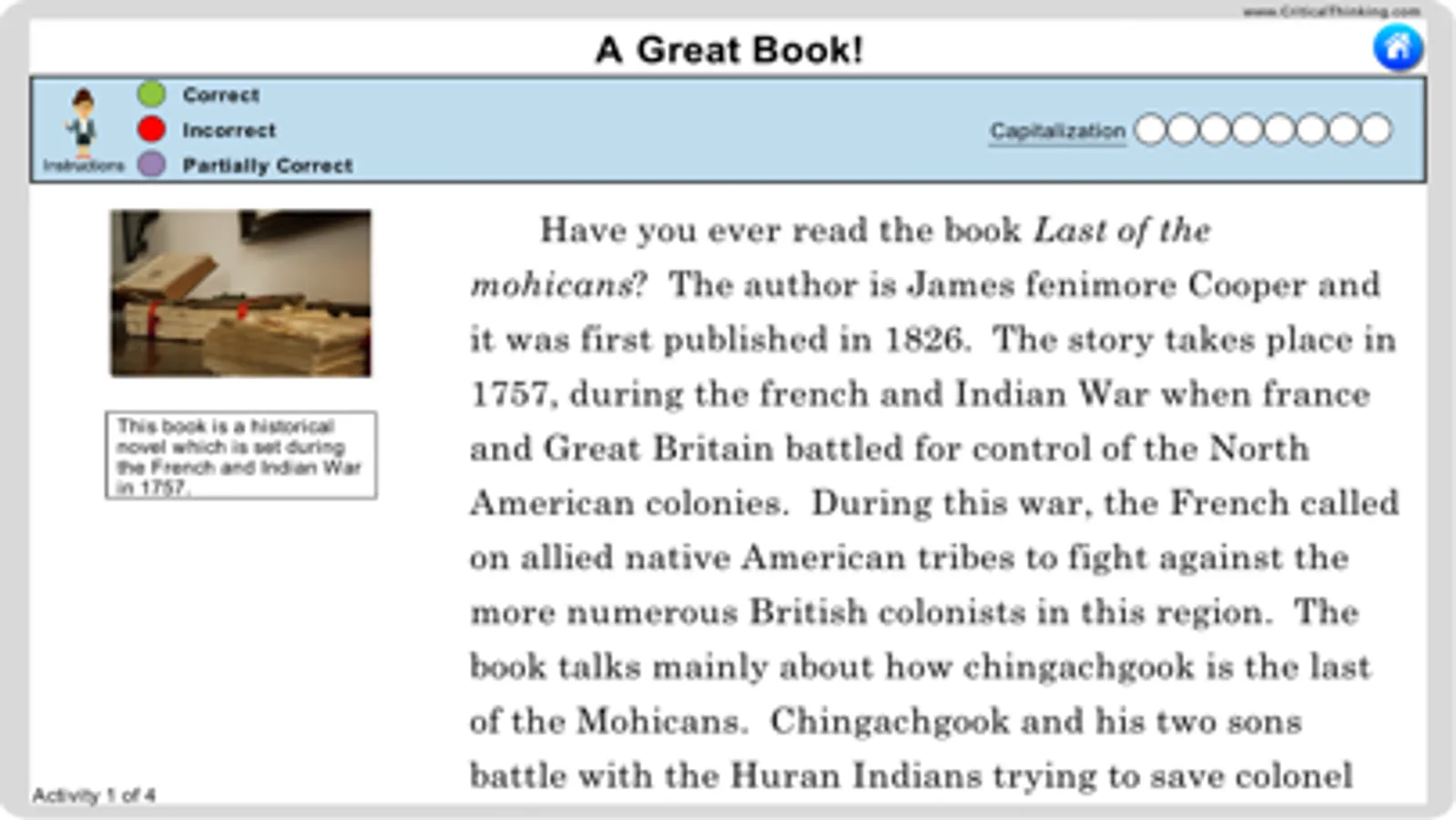Select the fourth Capitalization progress circle

click(1247, 129)
